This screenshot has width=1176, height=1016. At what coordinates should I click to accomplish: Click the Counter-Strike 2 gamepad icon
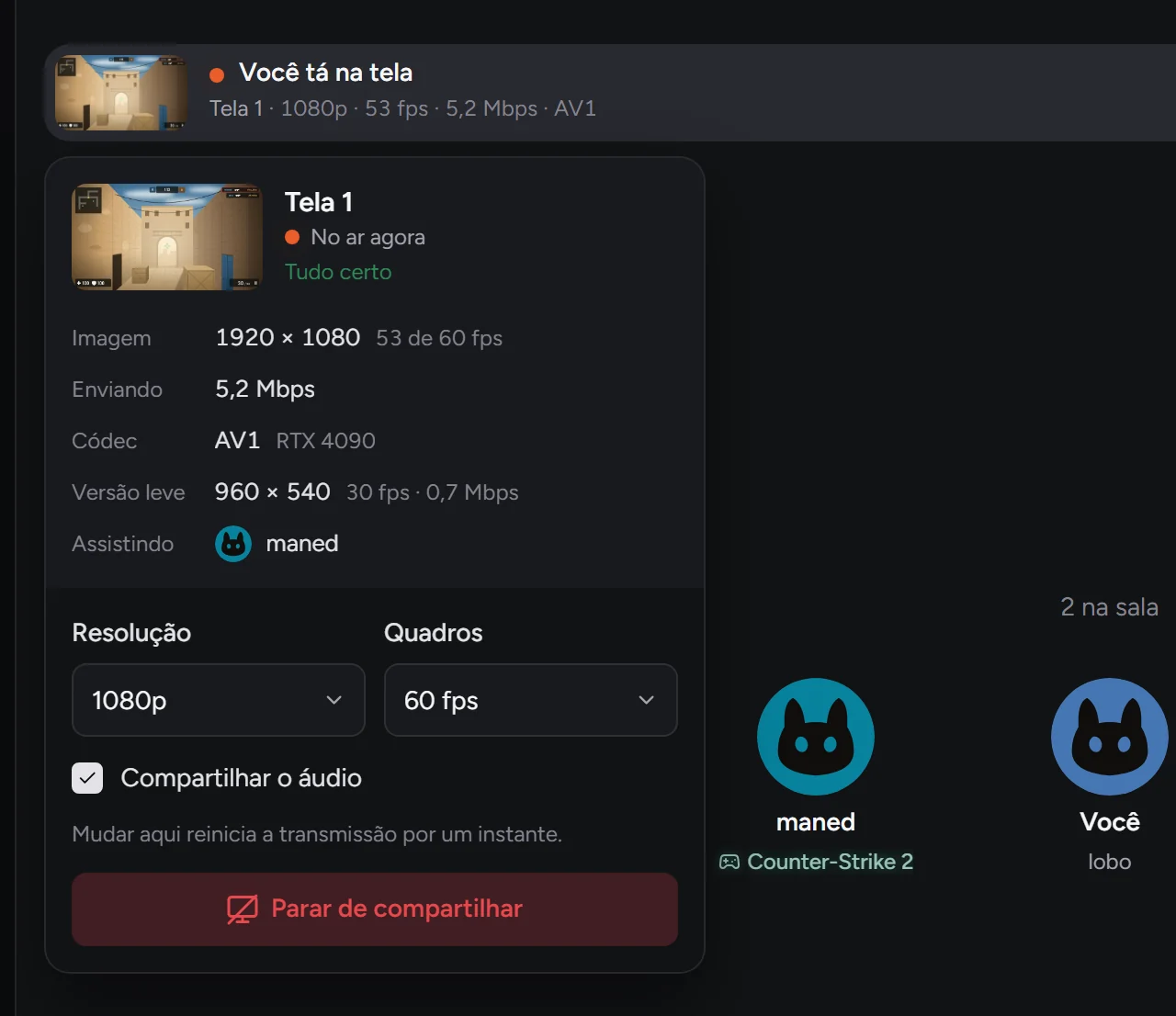(x=729, y=862)
